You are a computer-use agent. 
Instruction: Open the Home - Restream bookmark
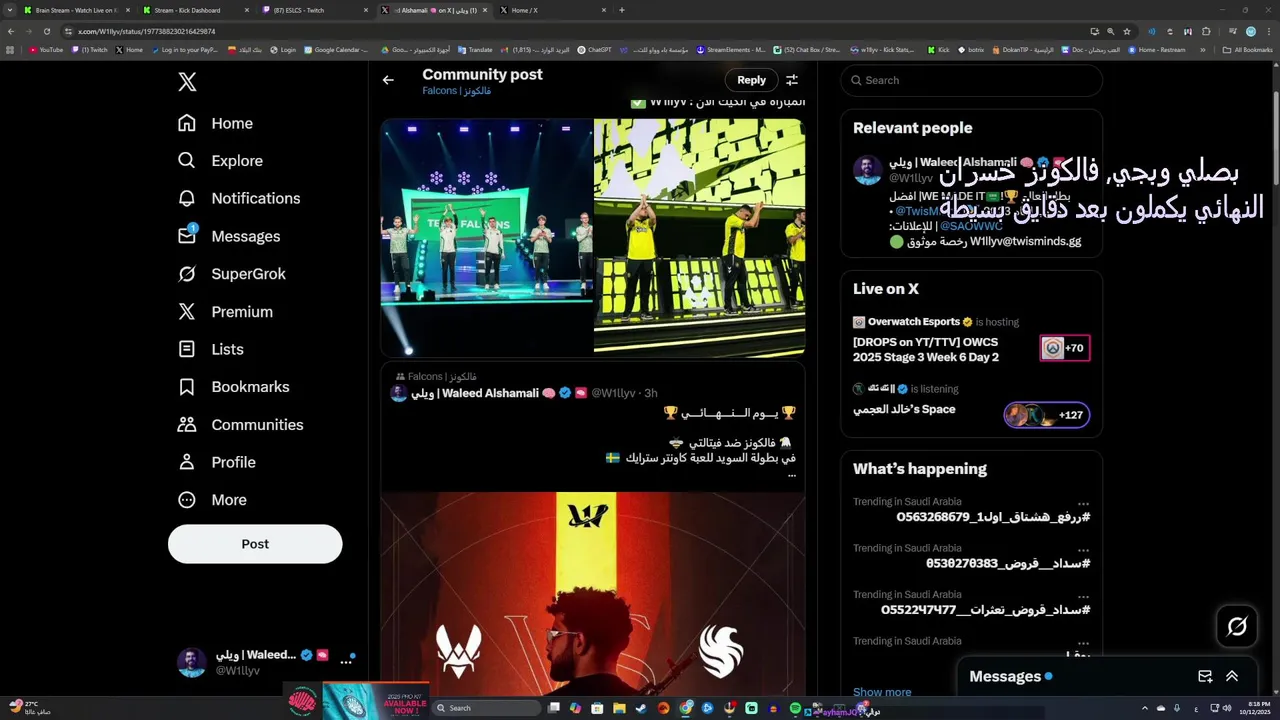click(1156, 49)
